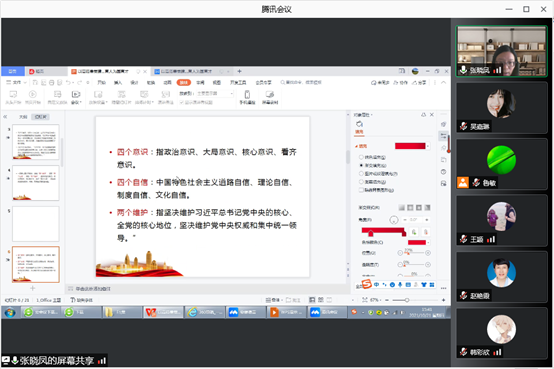
Task: Click the object properties sliders icon in side strip
Action: 443,136
